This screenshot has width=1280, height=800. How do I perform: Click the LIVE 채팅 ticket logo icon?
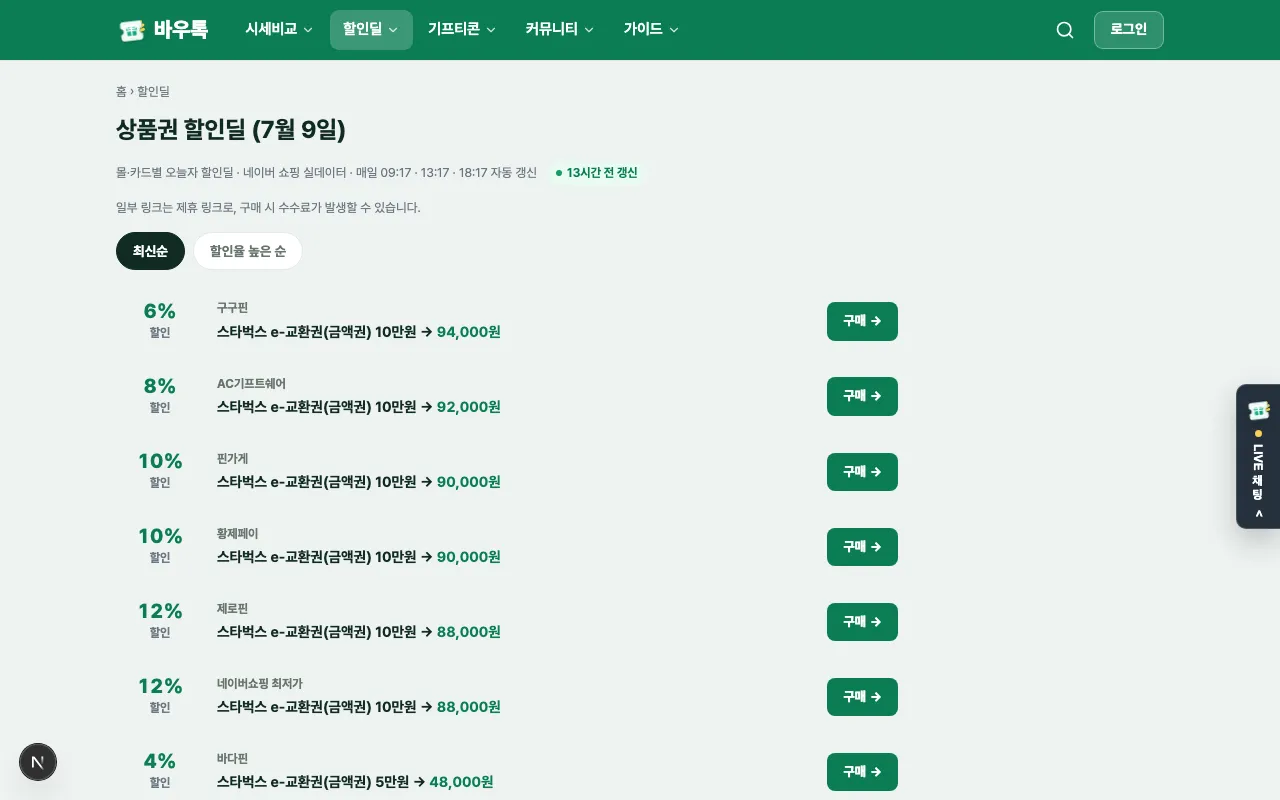pyautogui.click(x=1258, y=410)
